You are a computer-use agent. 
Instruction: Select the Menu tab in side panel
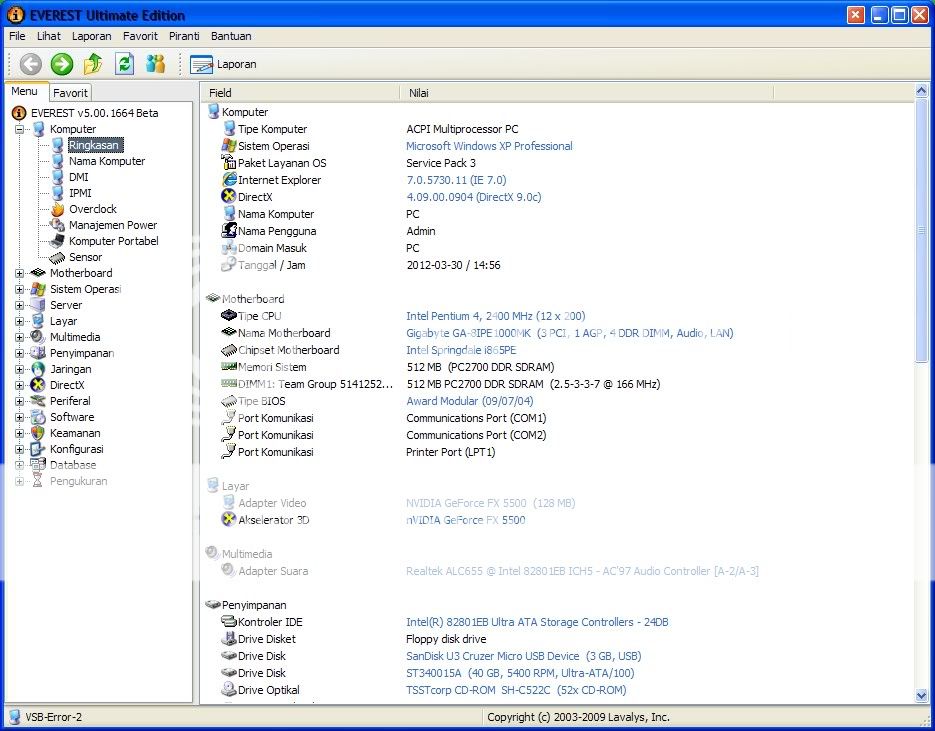(x=24, y=91)
